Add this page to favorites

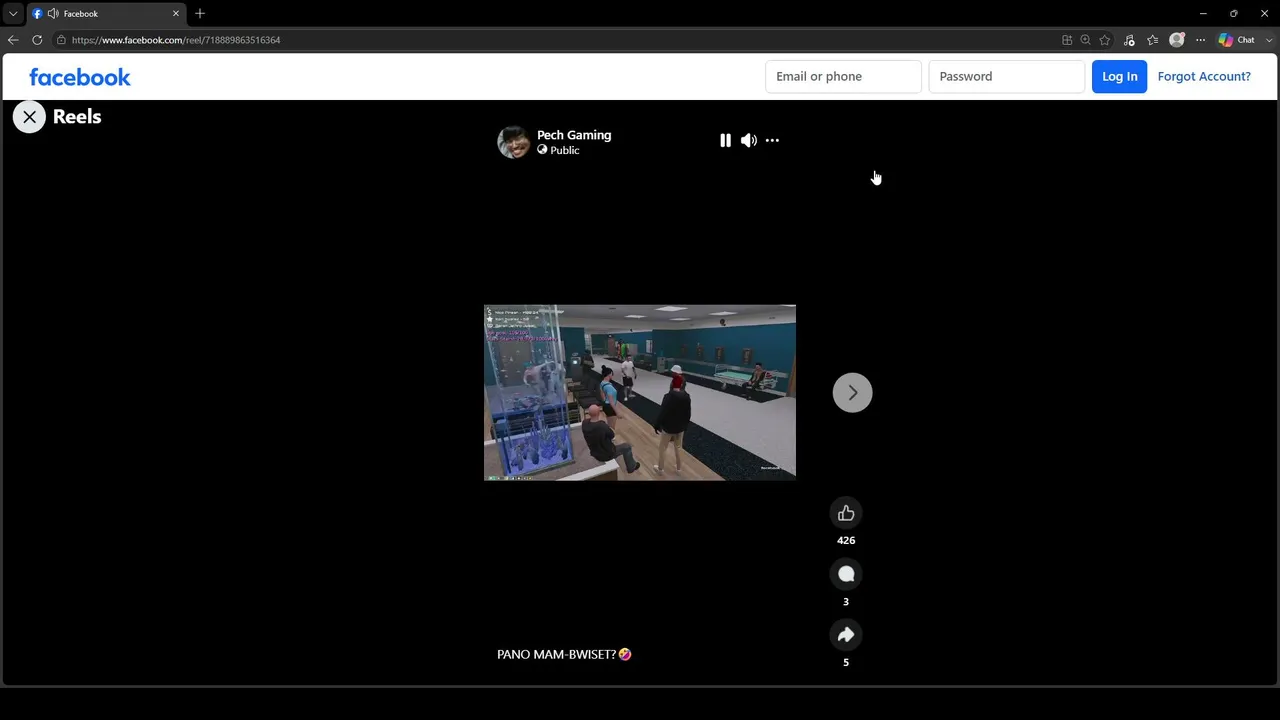coord(1105,40)
